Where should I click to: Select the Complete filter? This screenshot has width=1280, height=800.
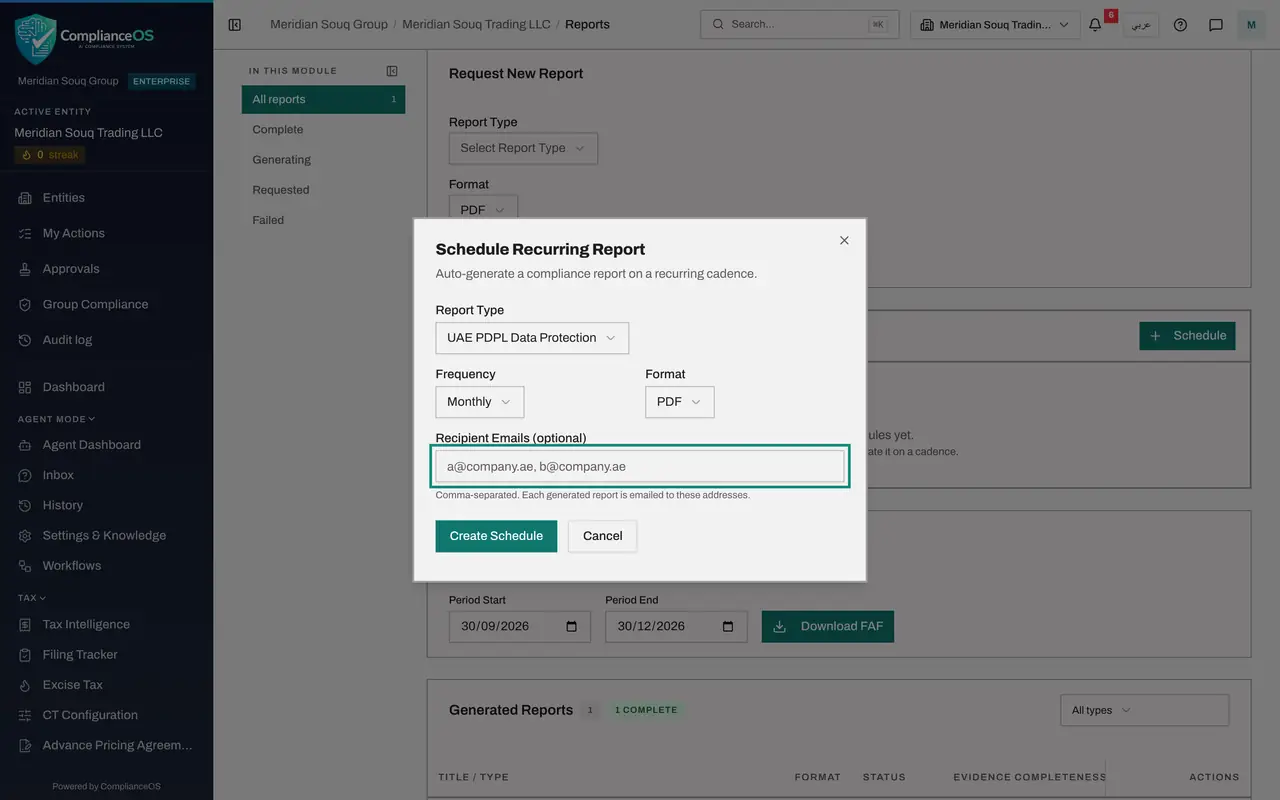(x=323, y=129)
